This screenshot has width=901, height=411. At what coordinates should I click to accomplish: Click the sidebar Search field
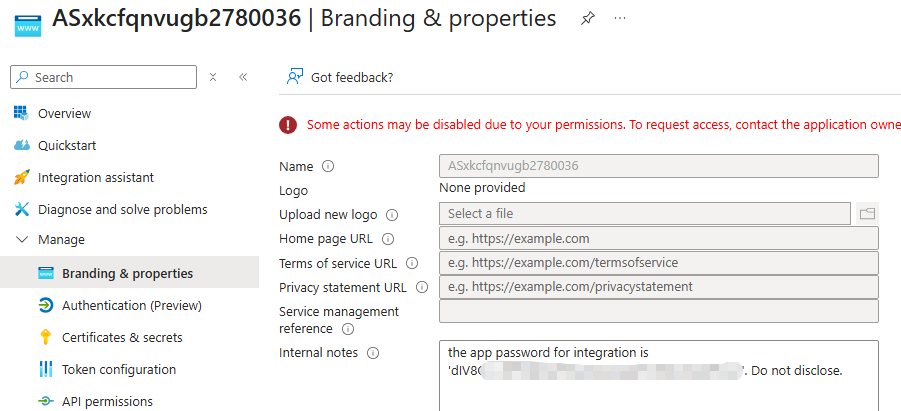point(110,77)
